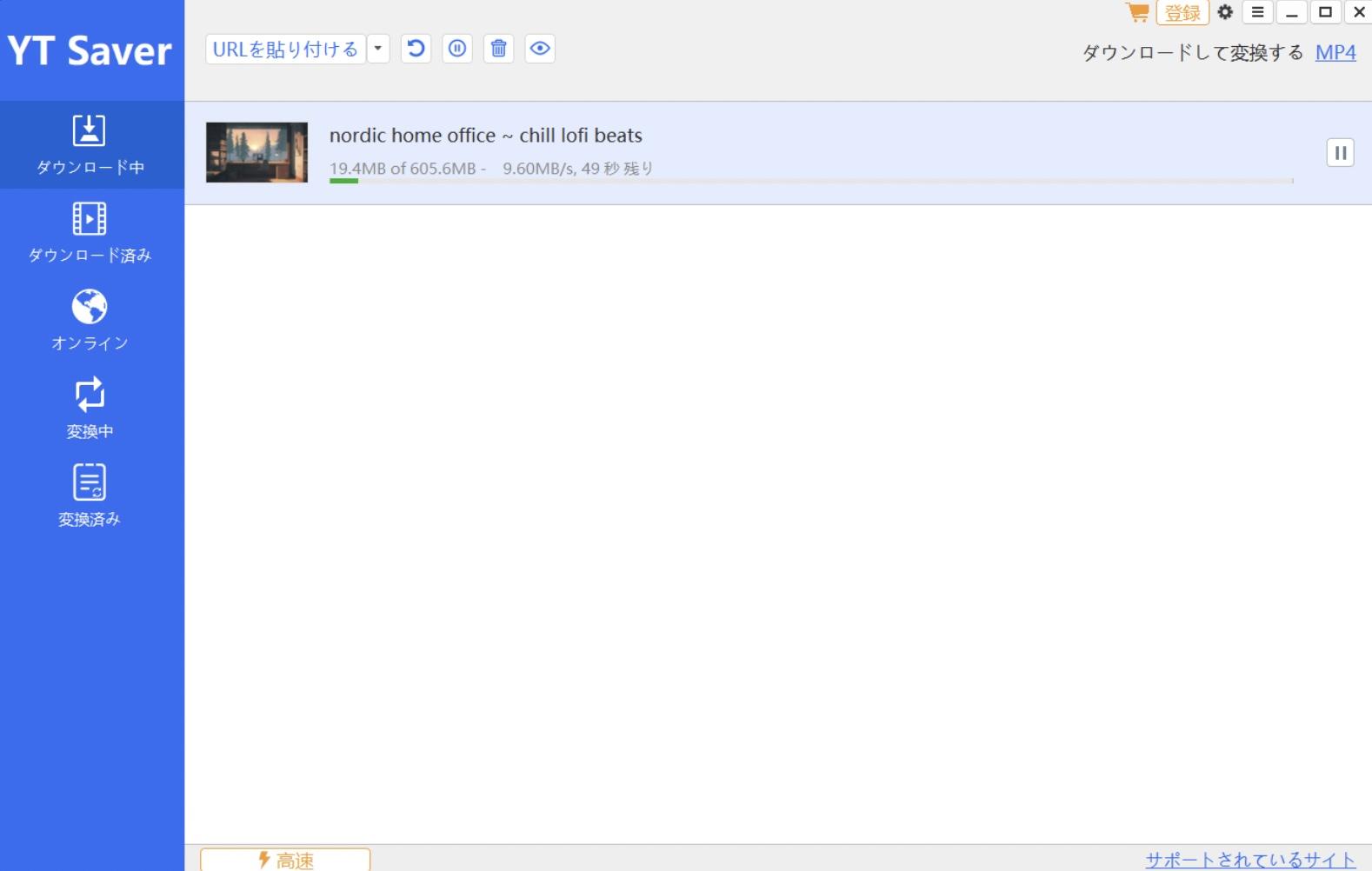Open the shopping cart purchase icon
The image size is (1372, 871).
click(x=1138, y=12)
